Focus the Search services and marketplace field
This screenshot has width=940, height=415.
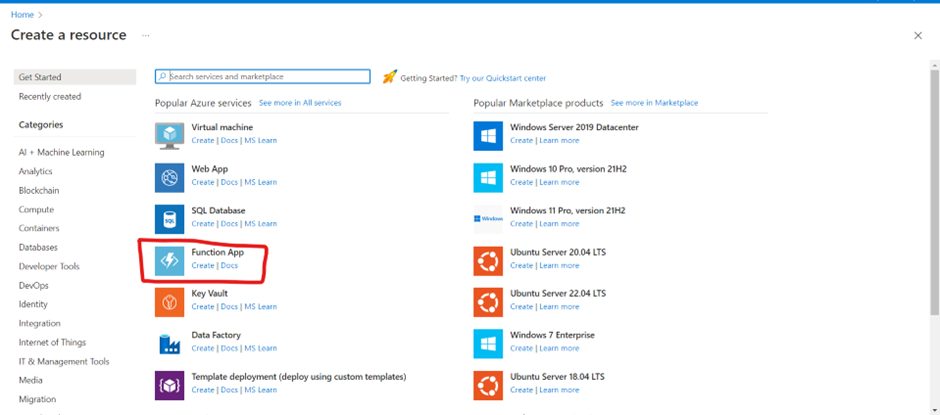263,77
